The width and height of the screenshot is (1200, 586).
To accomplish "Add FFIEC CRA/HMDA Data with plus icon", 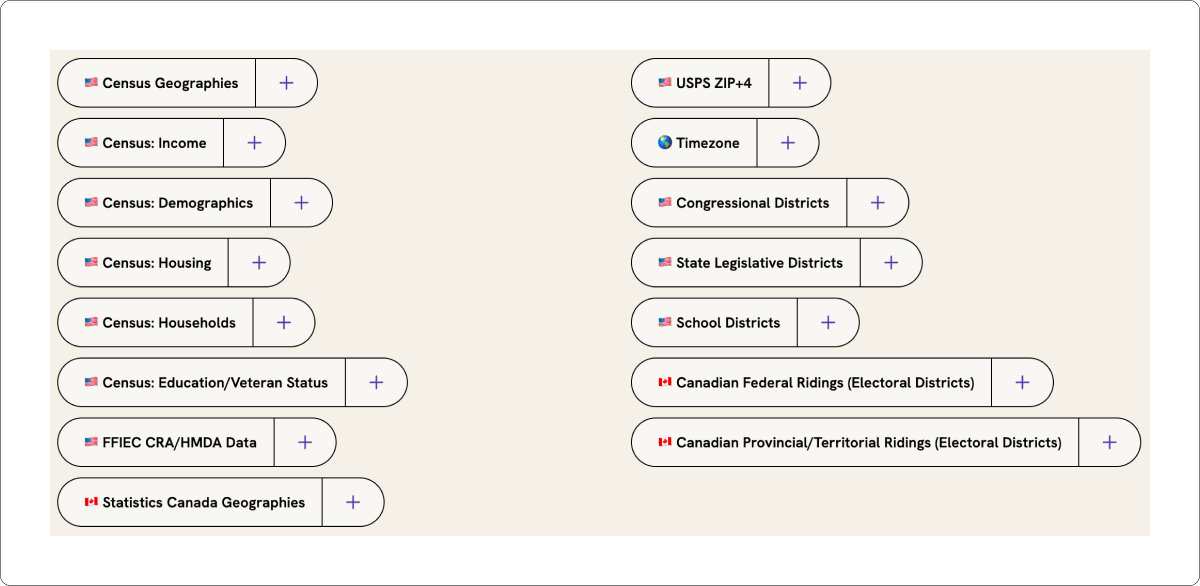I will [x=305, y=443].
